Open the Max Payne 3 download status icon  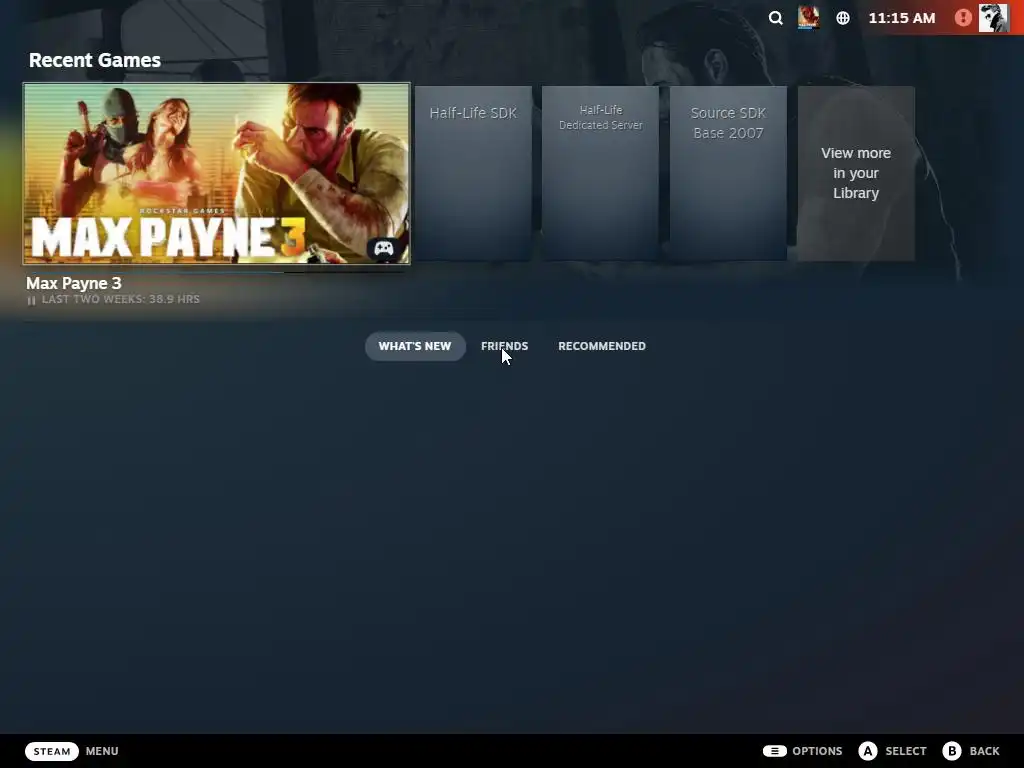tap(808, 18)
